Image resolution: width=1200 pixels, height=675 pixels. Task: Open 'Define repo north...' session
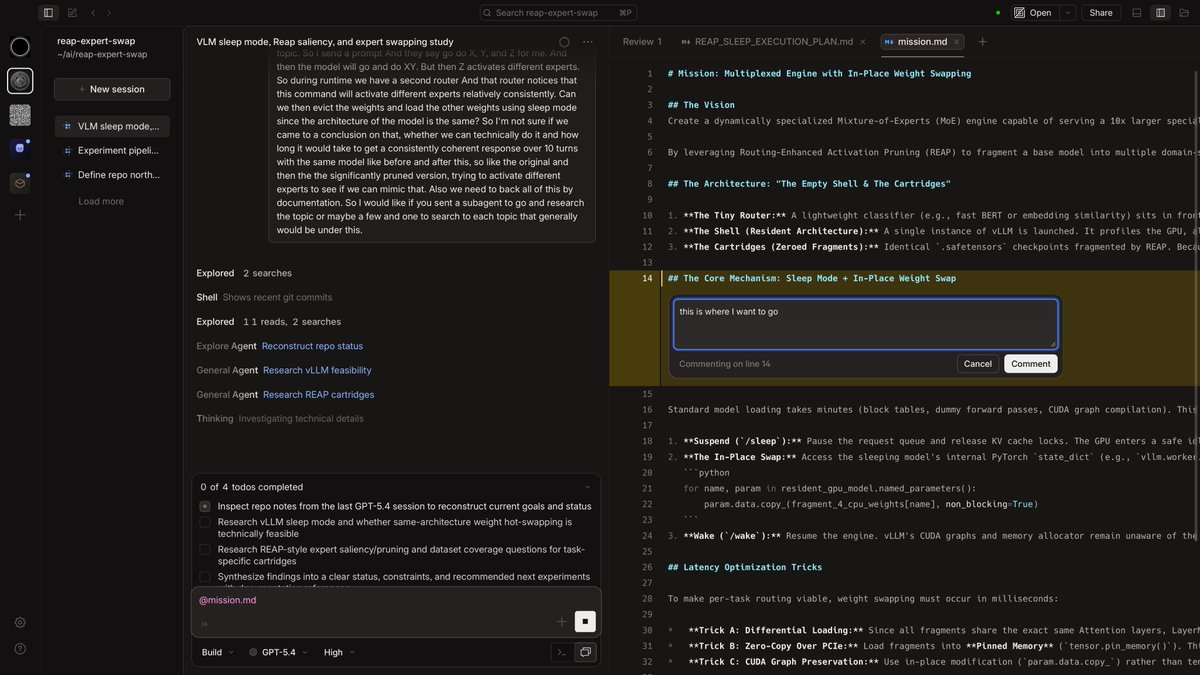[x=112, y=175]
